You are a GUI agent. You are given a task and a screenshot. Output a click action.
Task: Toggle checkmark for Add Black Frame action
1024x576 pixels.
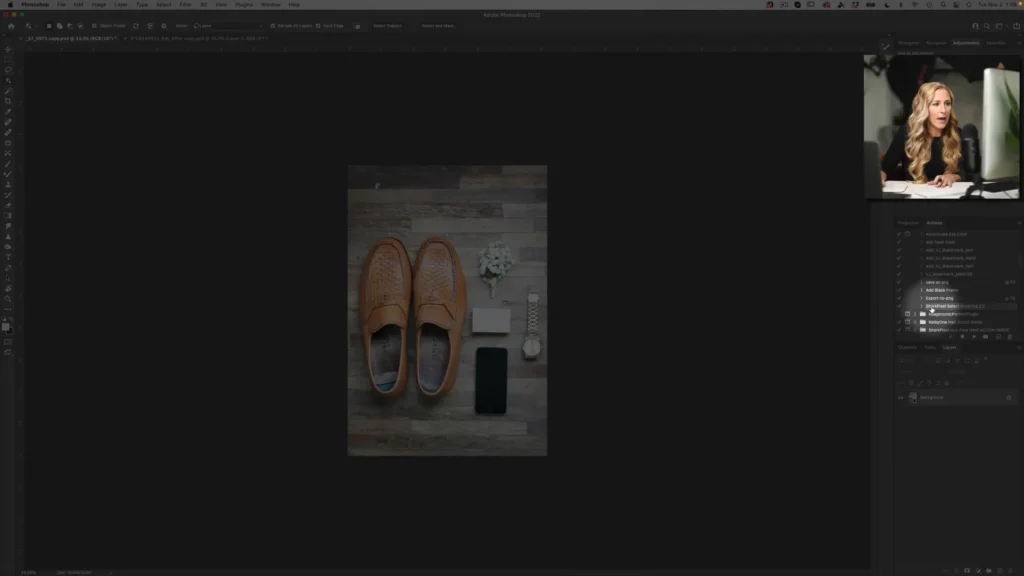(x=899, y=290)
